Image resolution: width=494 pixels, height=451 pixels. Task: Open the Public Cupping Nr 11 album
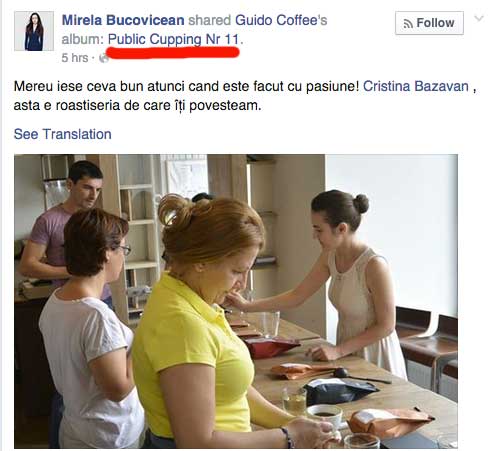point(174,40)
